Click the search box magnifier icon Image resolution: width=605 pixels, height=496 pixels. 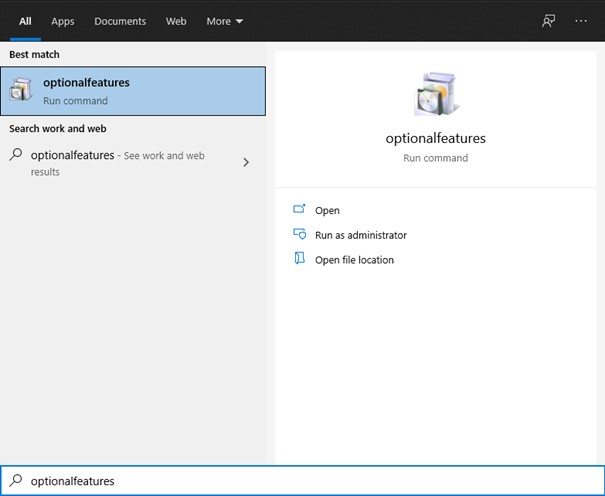tap(16, 480)
